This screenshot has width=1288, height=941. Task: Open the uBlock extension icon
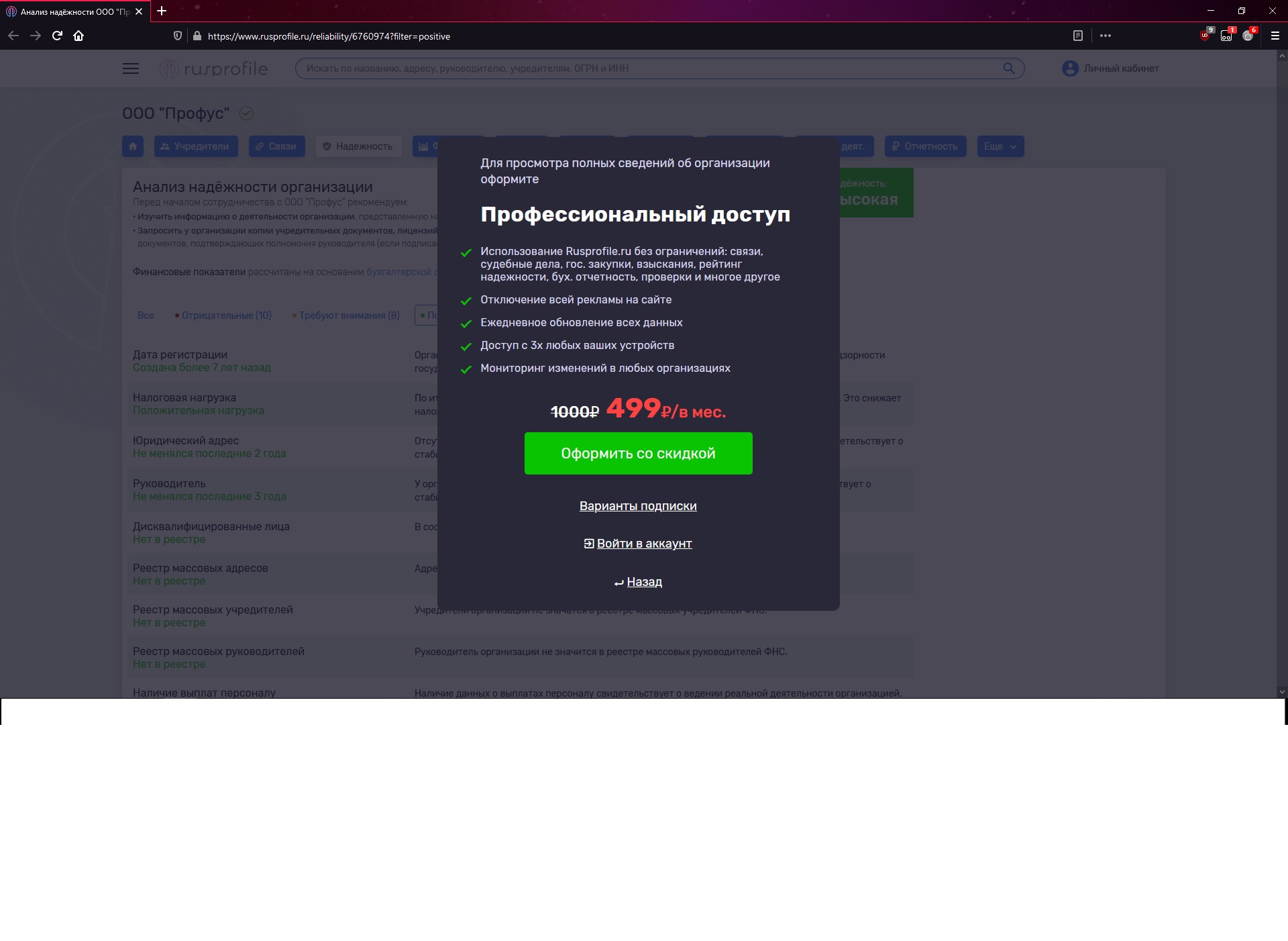tap(1205, 36)
